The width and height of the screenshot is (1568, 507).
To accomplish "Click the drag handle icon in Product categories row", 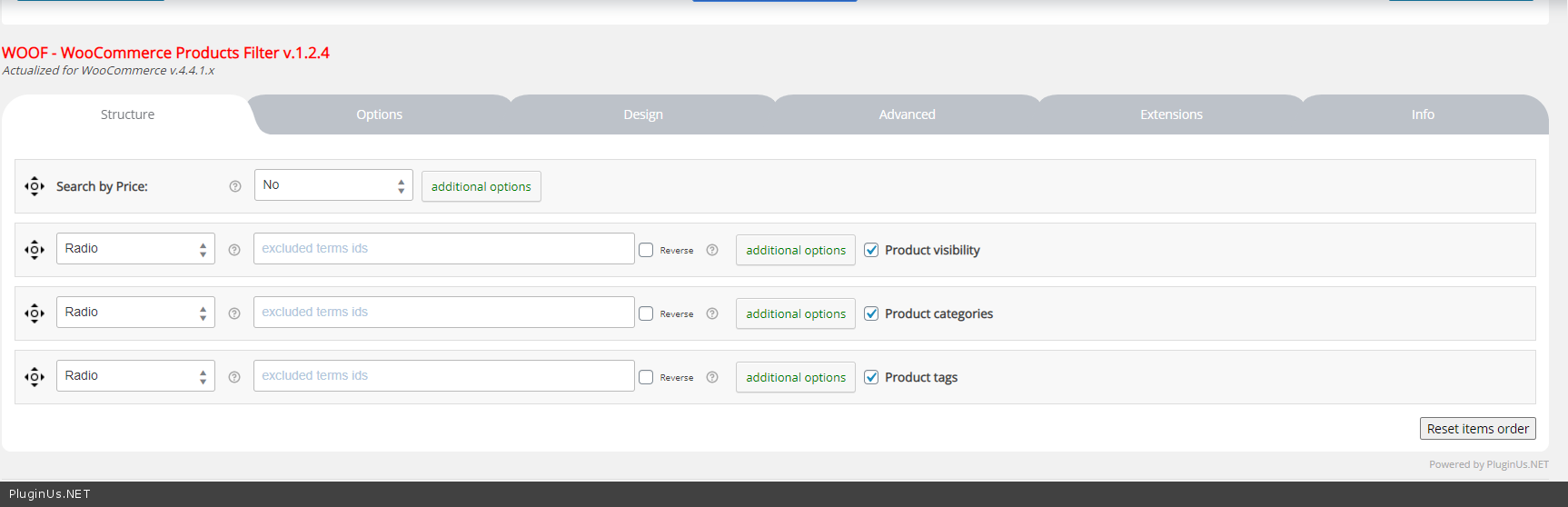I will 35,313.
